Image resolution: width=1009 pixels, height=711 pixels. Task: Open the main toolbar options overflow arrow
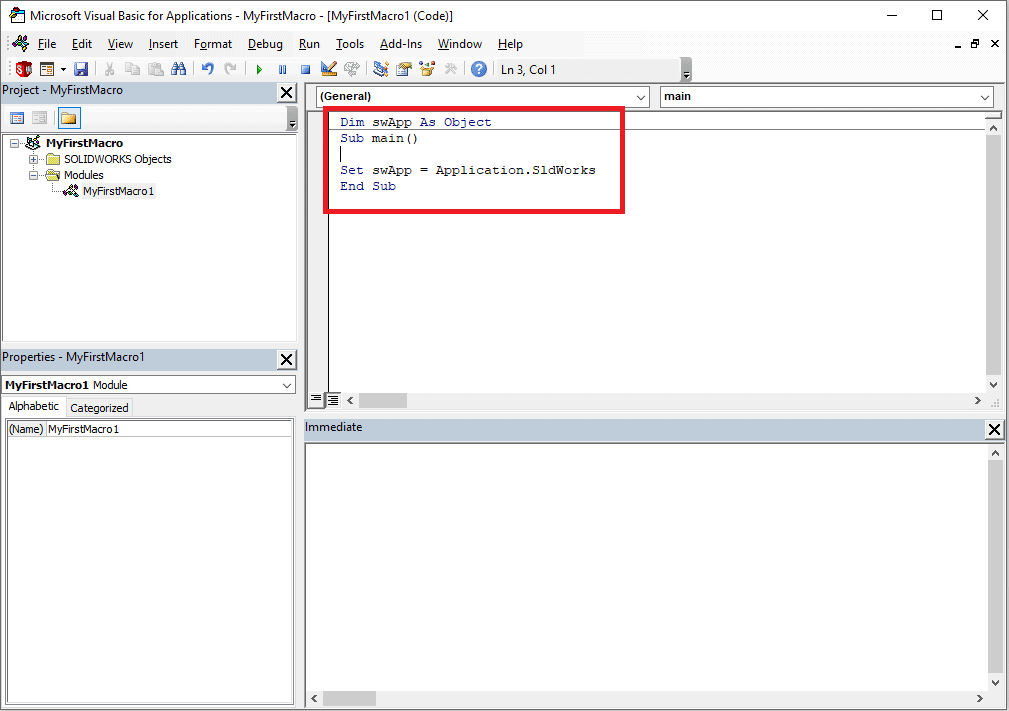click(687, 71)
